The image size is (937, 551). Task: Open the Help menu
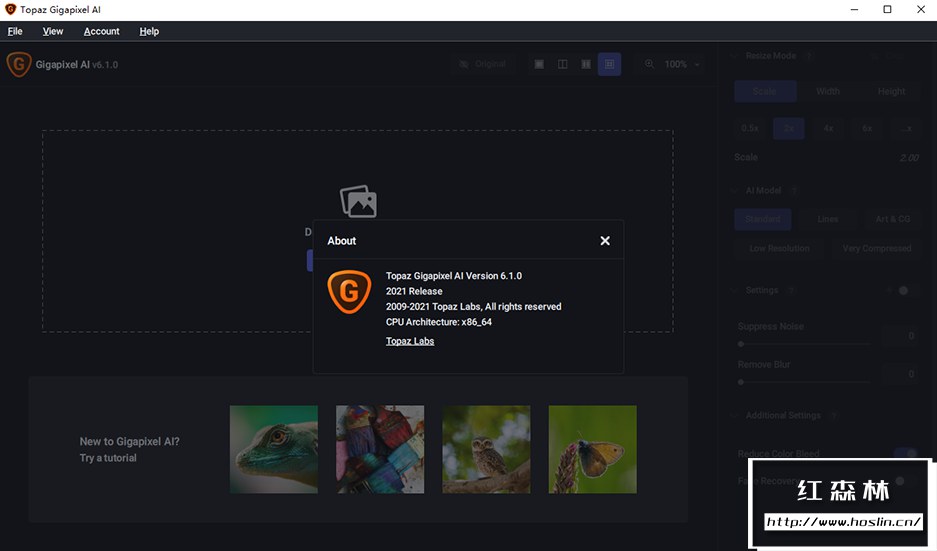click(149, 31)
